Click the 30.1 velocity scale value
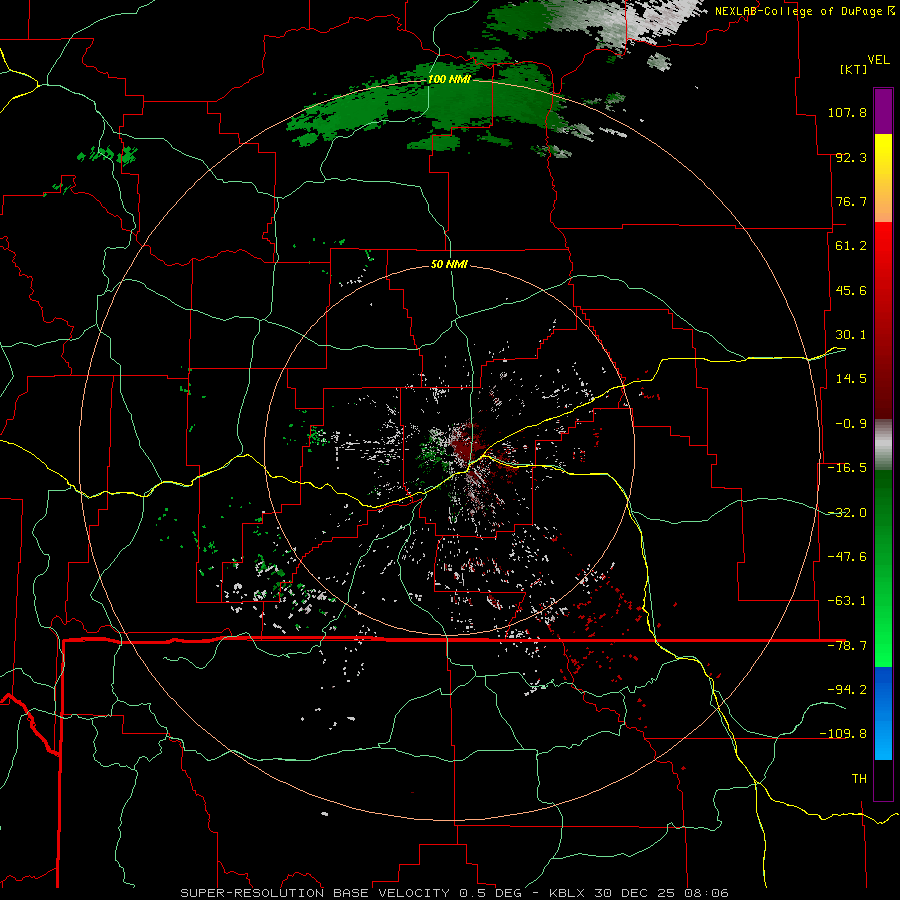Viewport: 900px width, 900px height. [x=851, y=335]
